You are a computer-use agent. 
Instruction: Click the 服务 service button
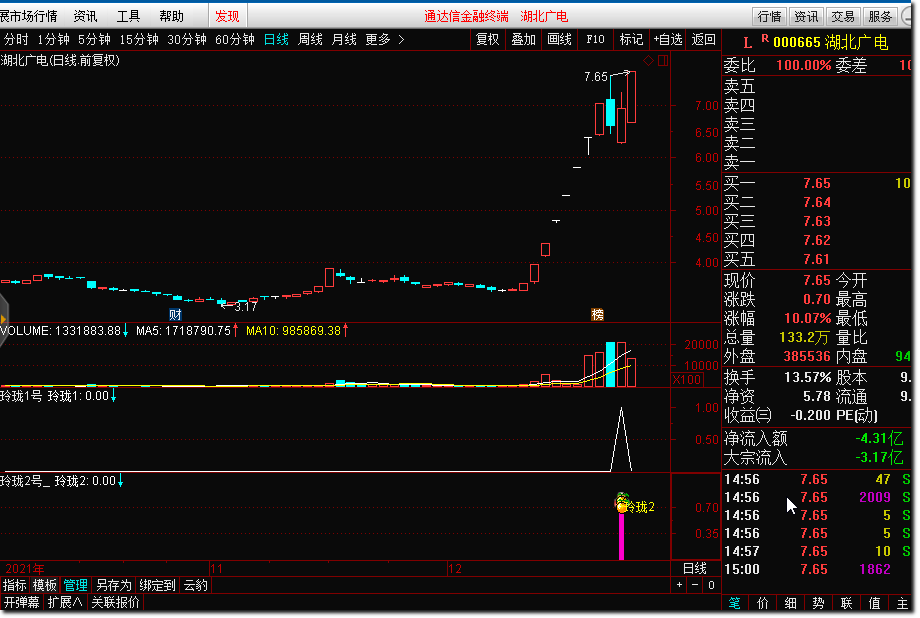pos(880,16)
